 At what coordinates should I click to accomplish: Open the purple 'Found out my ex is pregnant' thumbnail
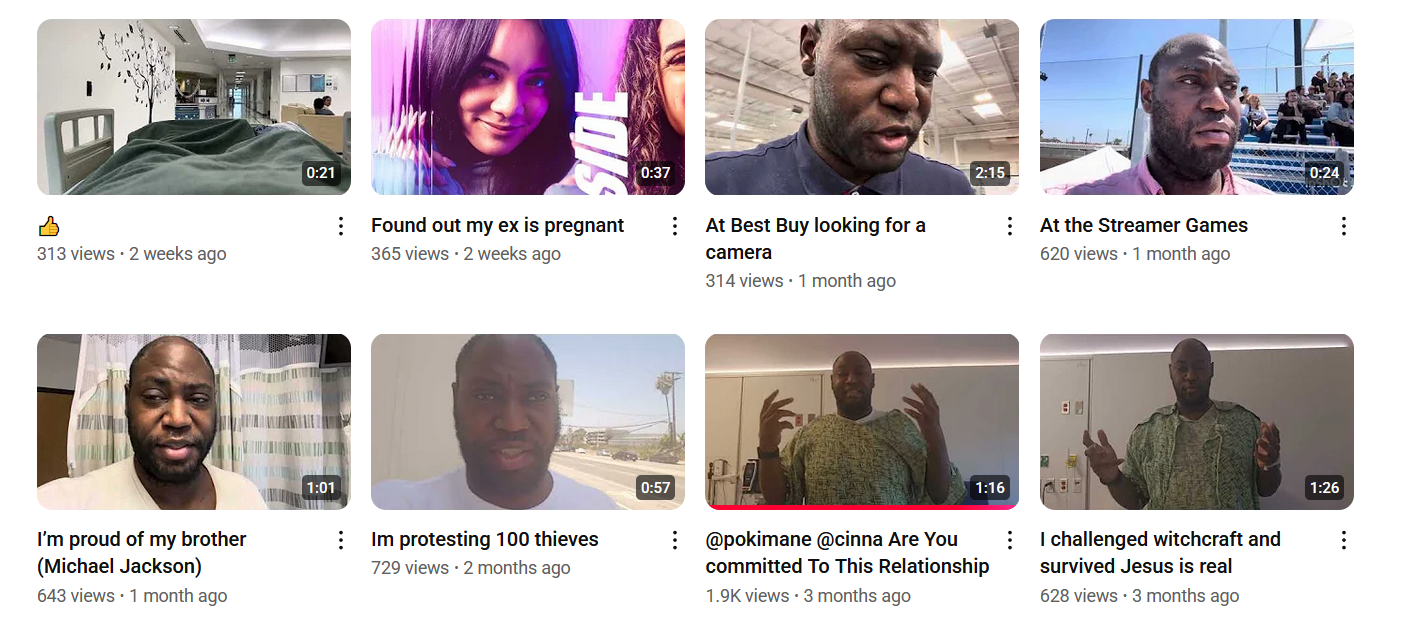click(528, 107)
